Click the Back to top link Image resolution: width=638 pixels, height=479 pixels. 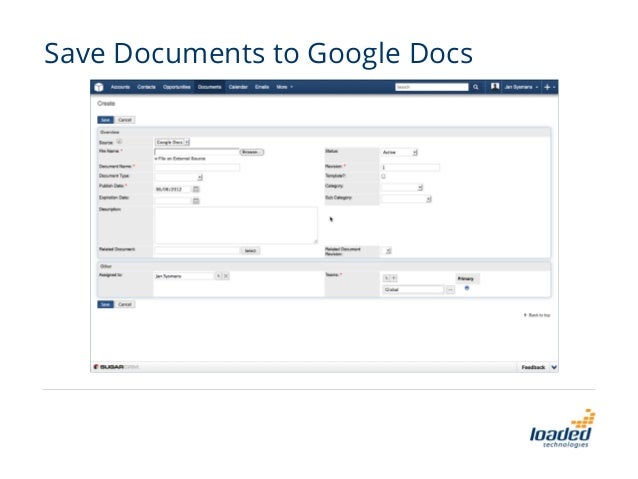pos(537,315)
